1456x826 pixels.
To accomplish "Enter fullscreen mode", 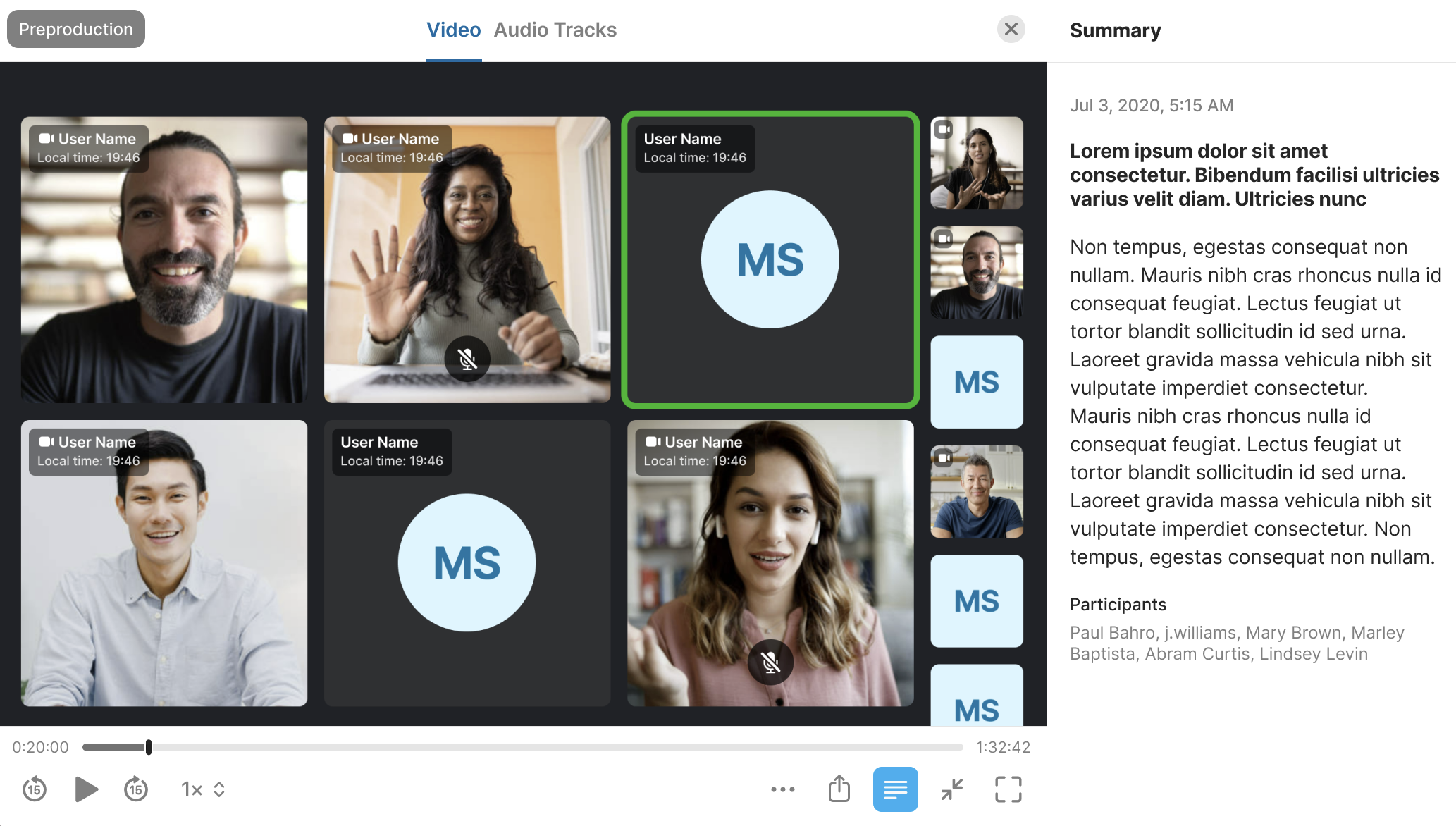I will tap(1008, 789).
